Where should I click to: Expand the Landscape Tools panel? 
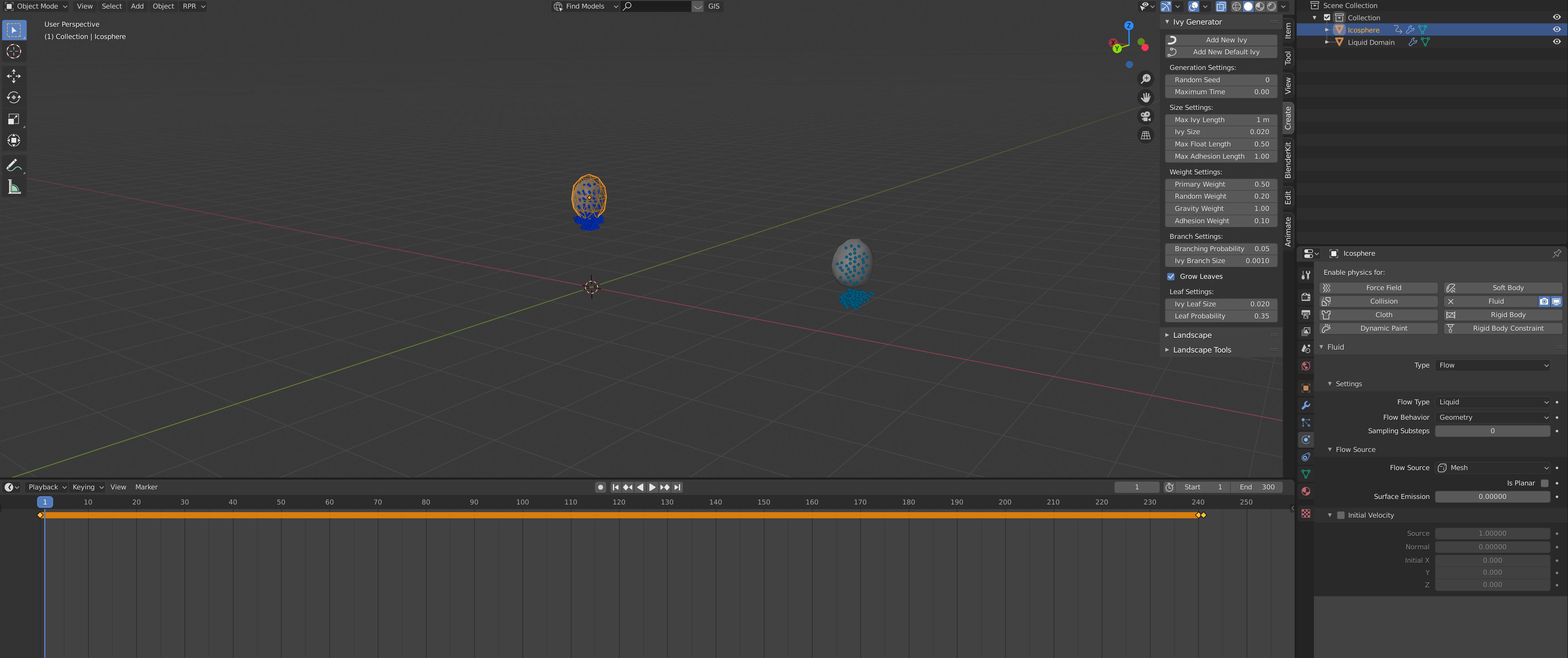click(x=1202, y=350)
